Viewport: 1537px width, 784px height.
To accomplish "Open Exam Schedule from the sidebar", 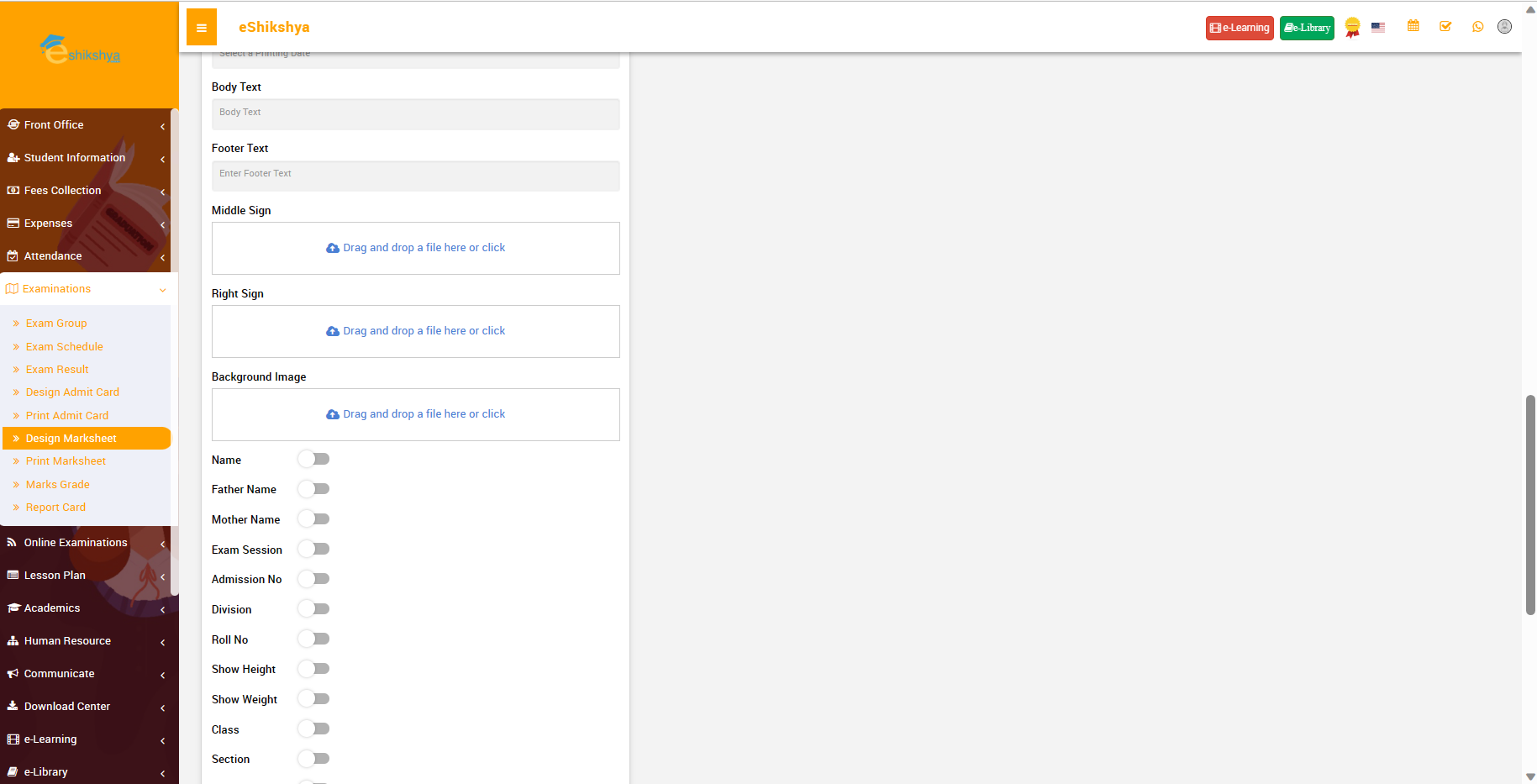I will click(x=64, y=347).
